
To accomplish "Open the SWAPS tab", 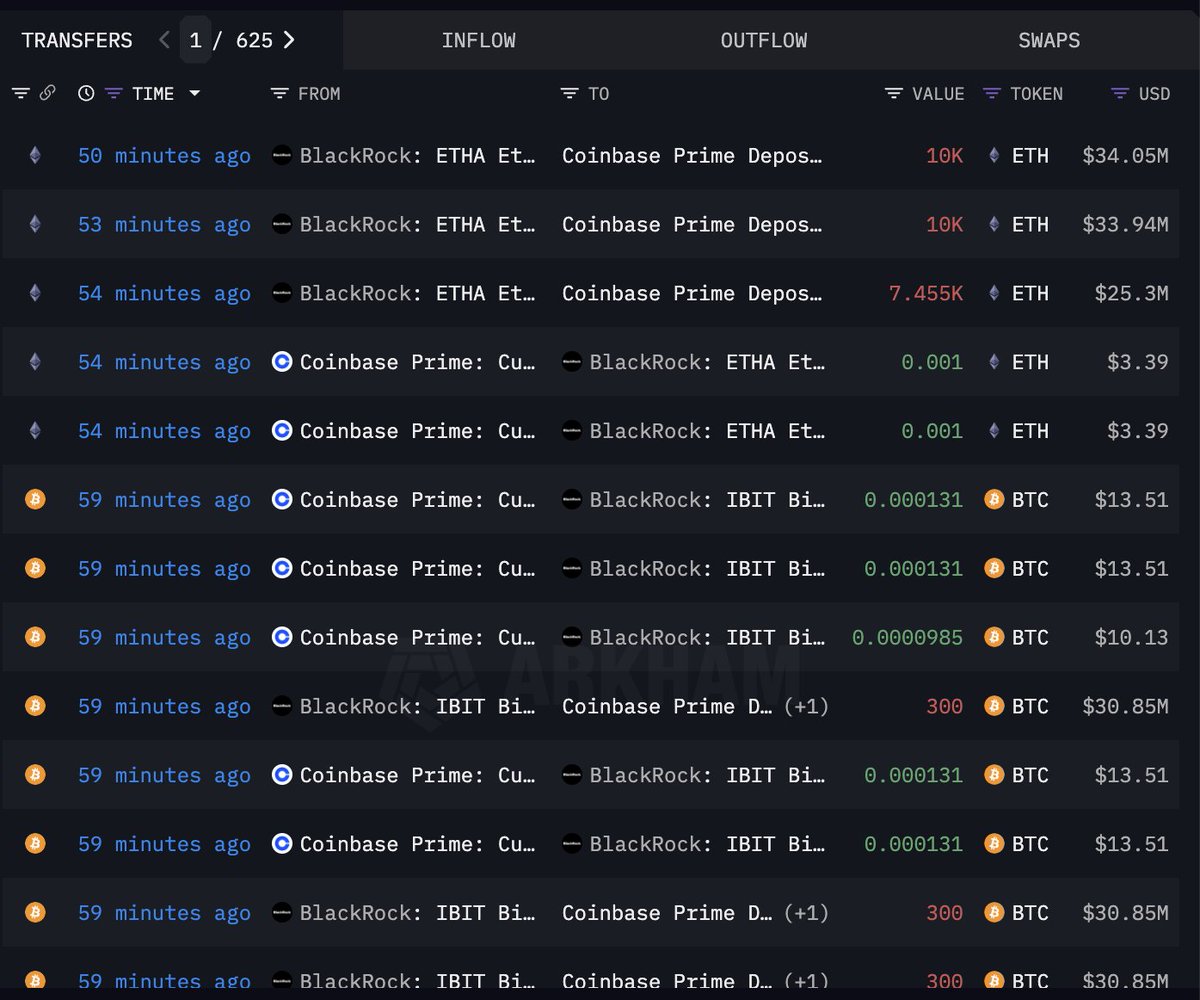I will click(1049, 40).
